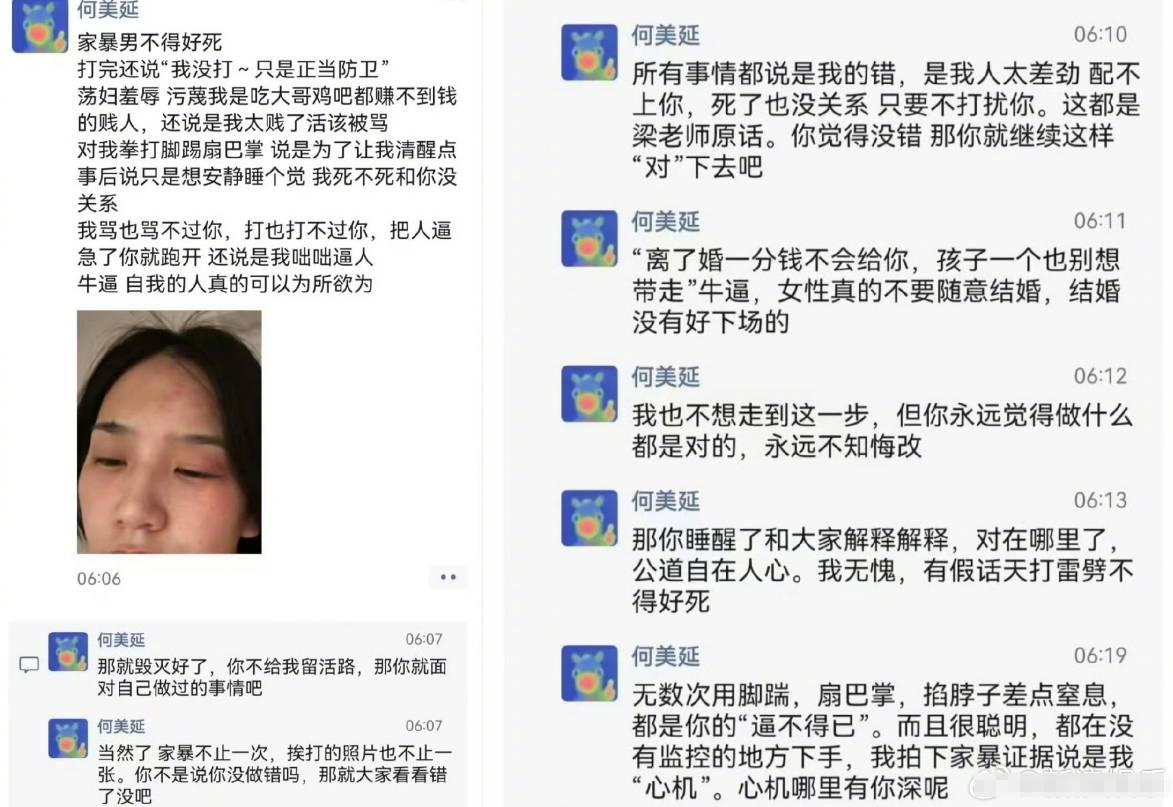Image resolution: width=1173 pixels, height=807 pixels.
Task: Tap the avatar of the 06:13 comment
Action: pos(589,518)
